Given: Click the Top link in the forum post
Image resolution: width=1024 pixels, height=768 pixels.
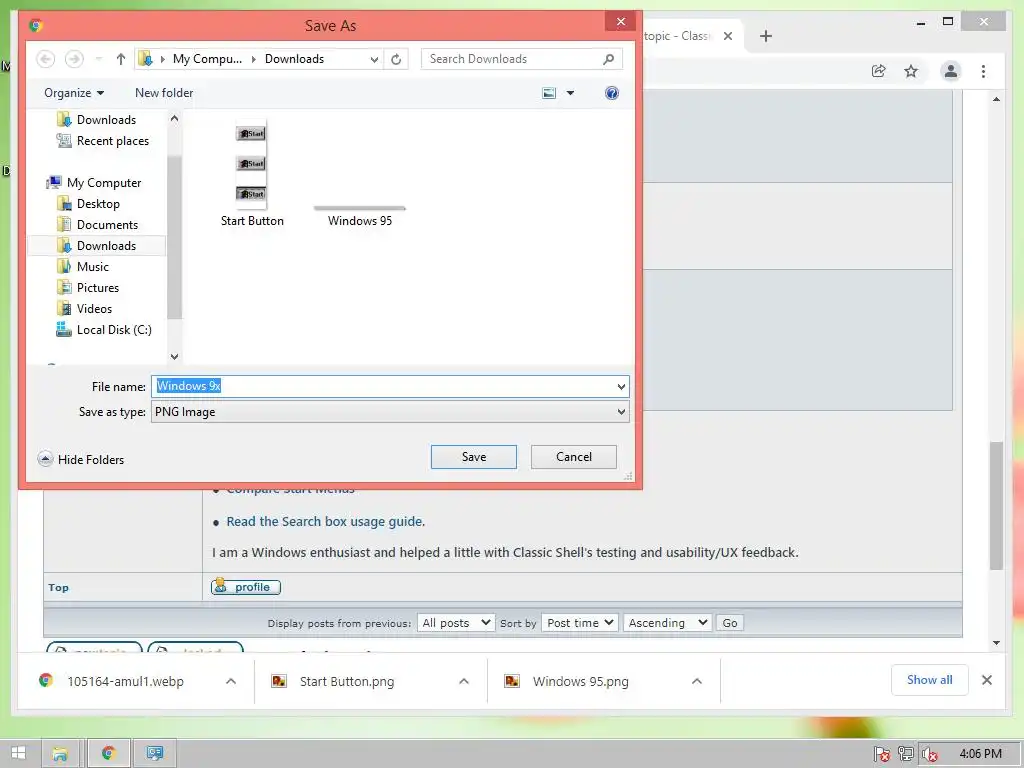Looking at the screenshot, I should (x=58, y=587).
